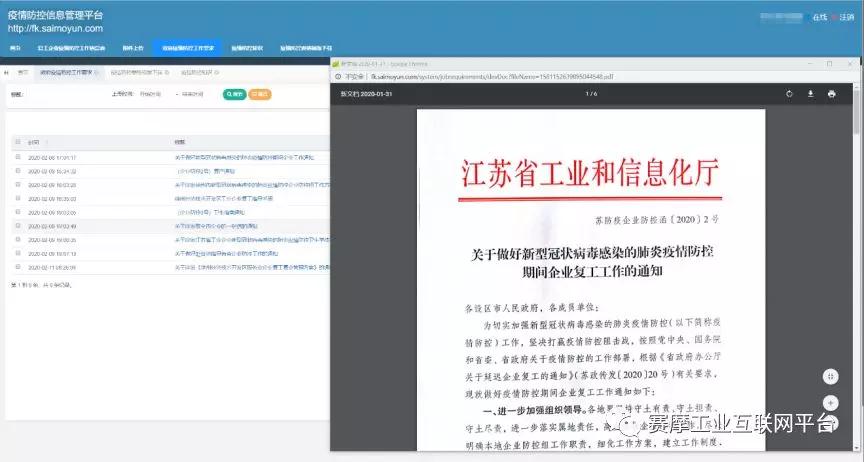Switch to the 首页 home tab

23,73
